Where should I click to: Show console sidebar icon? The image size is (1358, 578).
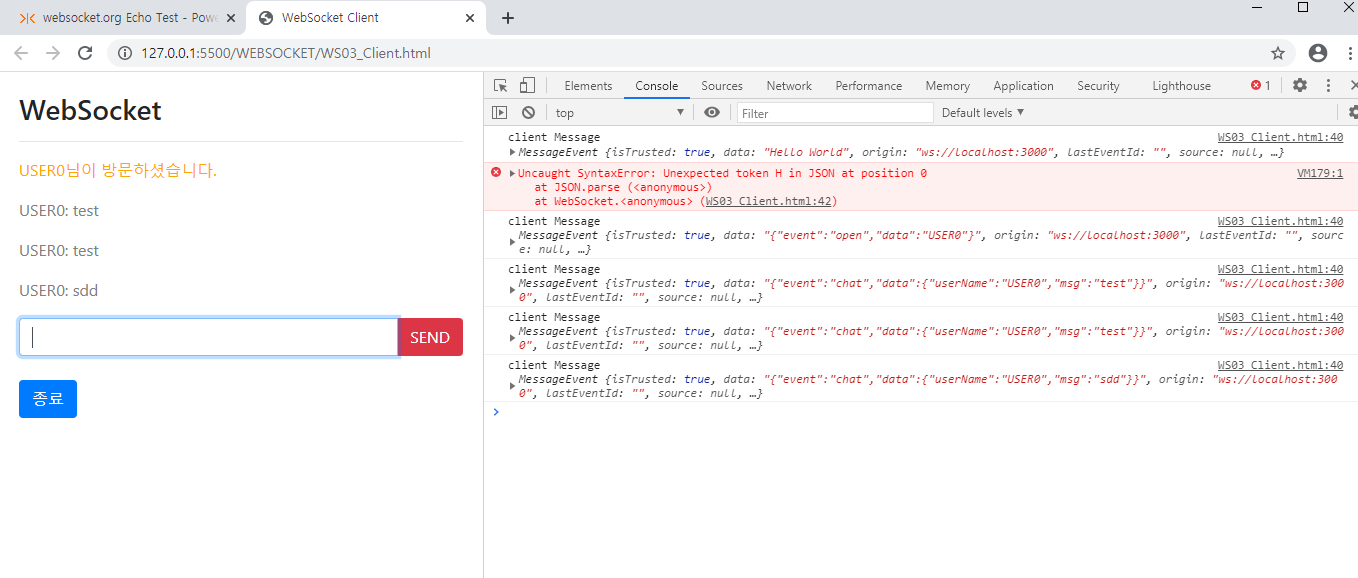pyautogui.click(x=500, y=113)
